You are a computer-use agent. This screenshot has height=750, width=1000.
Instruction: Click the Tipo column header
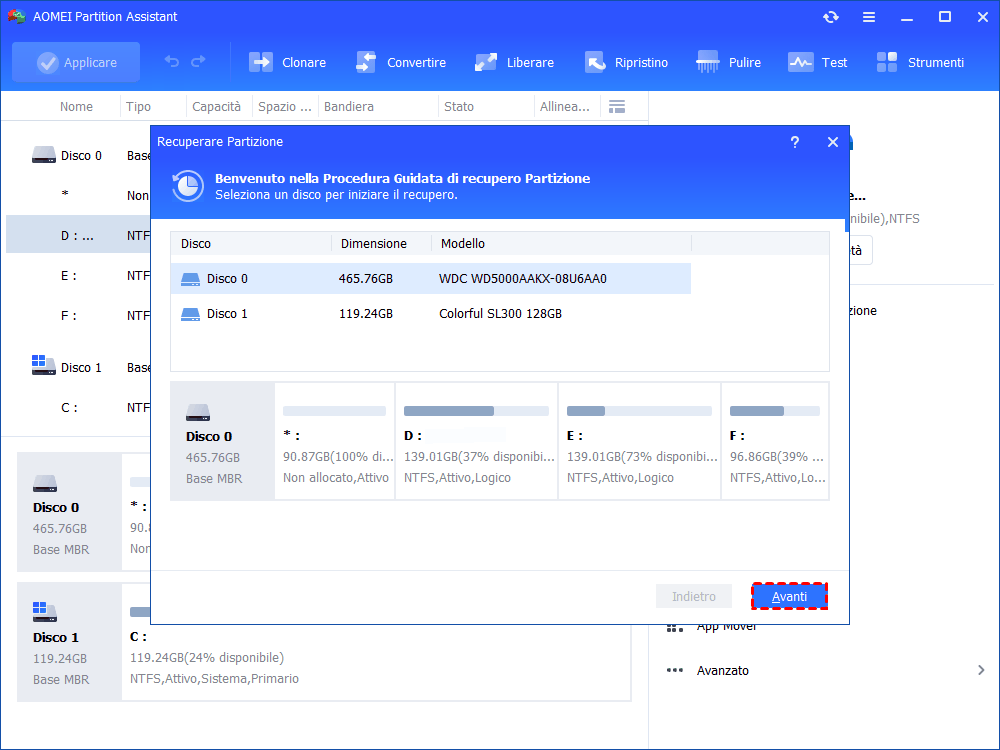(138, 107)
